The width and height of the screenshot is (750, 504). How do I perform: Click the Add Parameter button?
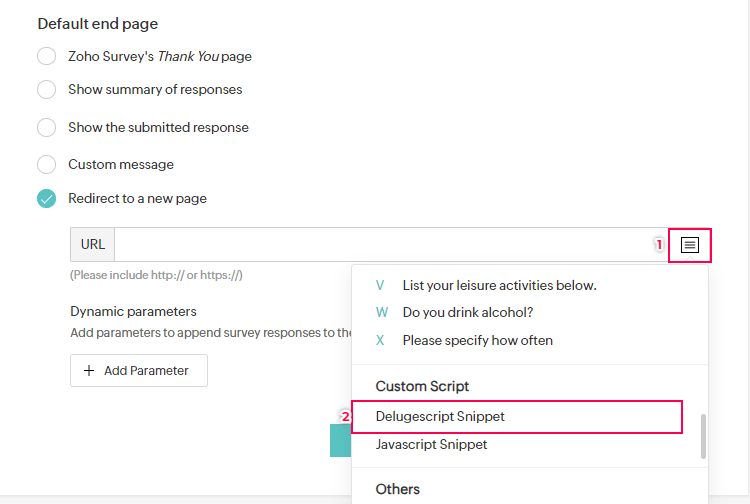click(139, 371)
